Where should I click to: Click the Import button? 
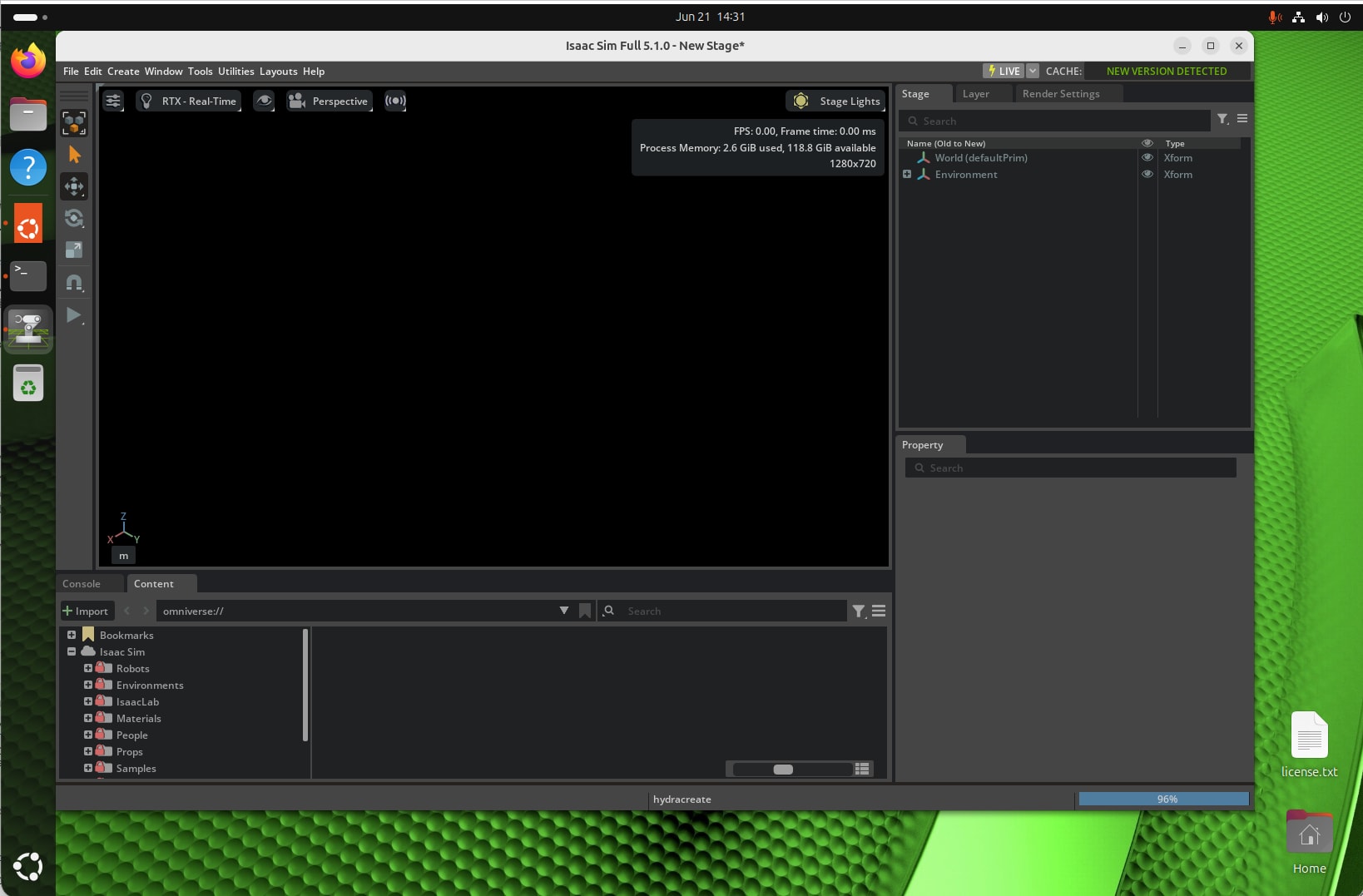click(x=86, y=611)
